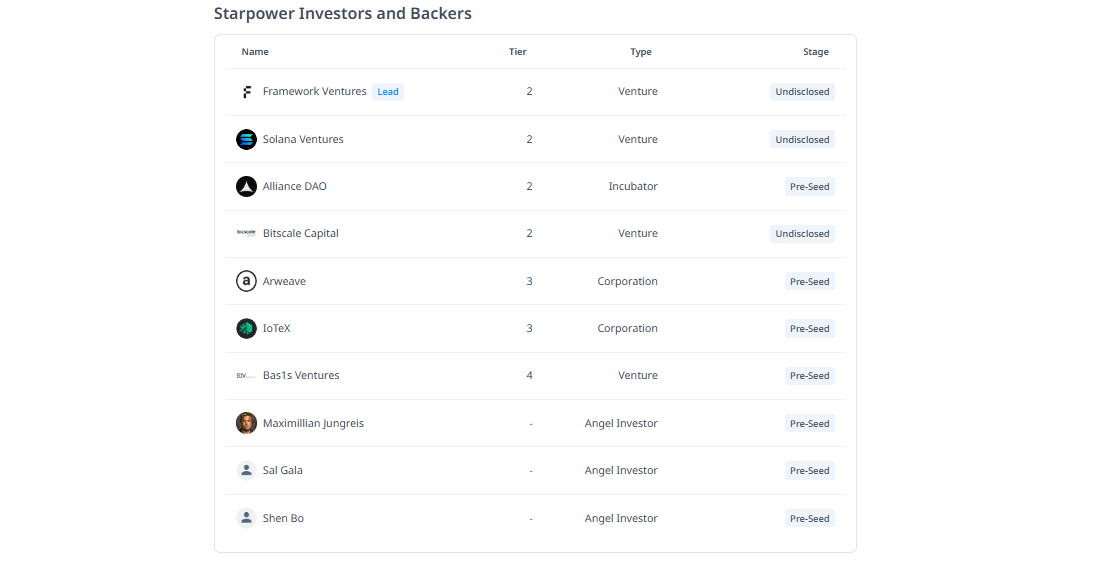This screenshot has height=566, width=1095.
Task: Click the Undisclosed badge for Bitscale Capital
Action: click(x=802, y=234)
